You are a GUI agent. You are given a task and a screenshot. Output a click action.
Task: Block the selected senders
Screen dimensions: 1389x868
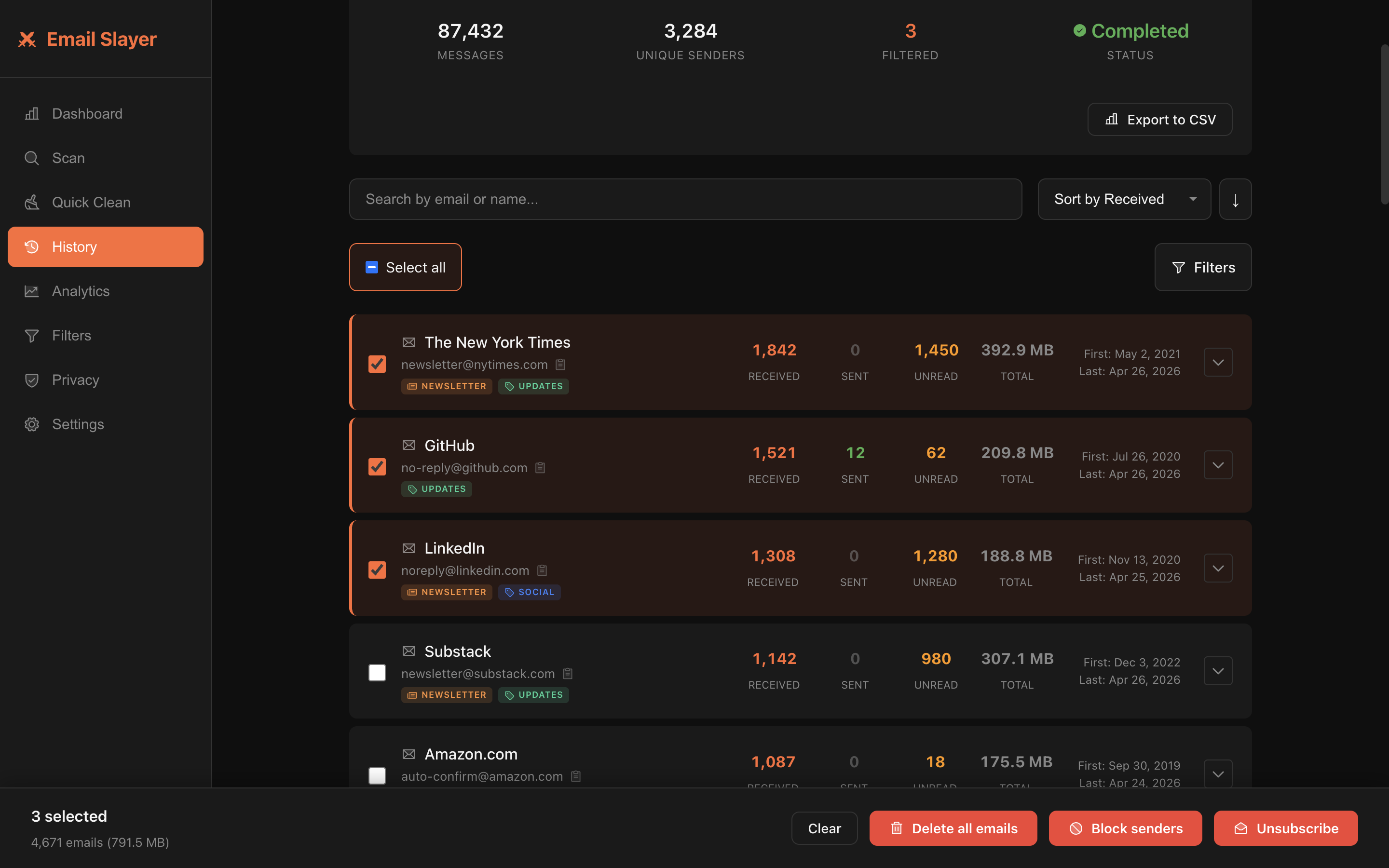pyautogui.click(x=1125, y=828)
